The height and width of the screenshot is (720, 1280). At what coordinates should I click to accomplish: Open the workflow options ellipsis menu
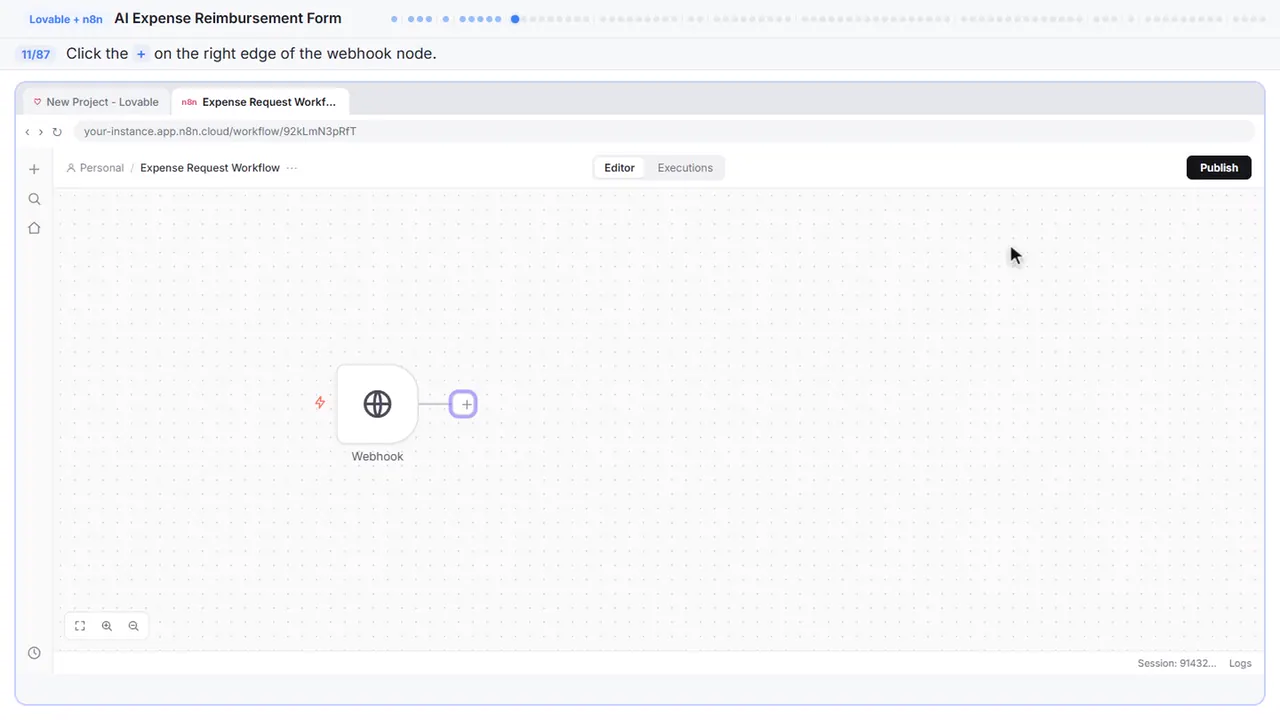pyautogui.click(x=292, y=168)
